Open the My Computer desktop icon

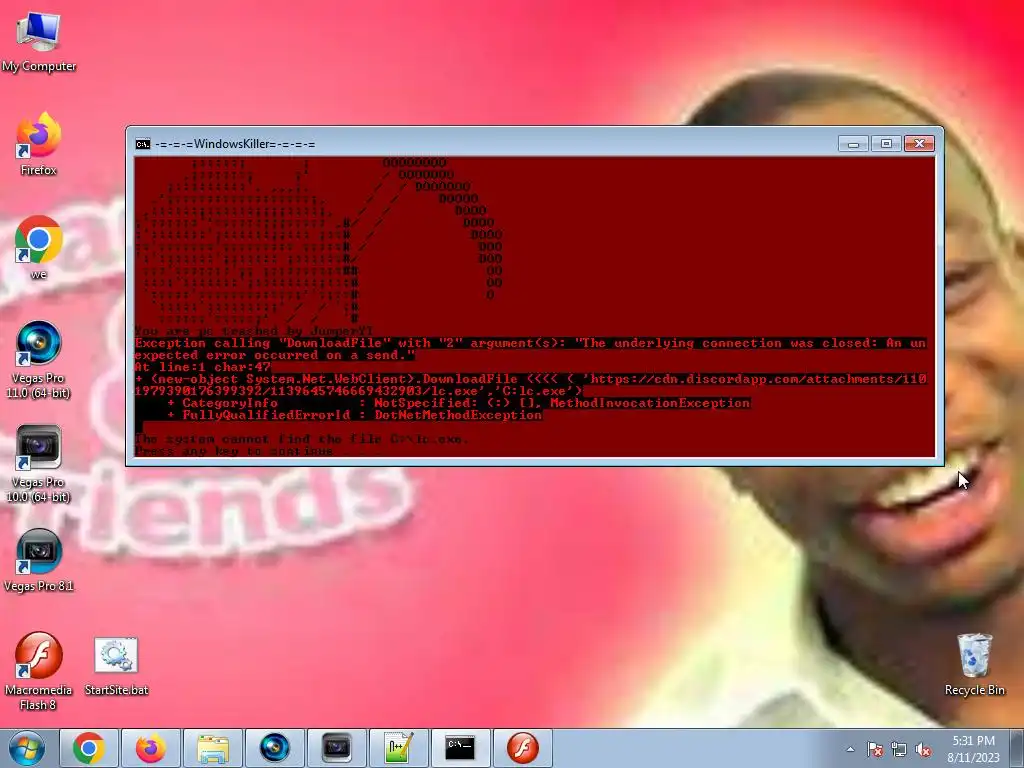tap(39, 40)
